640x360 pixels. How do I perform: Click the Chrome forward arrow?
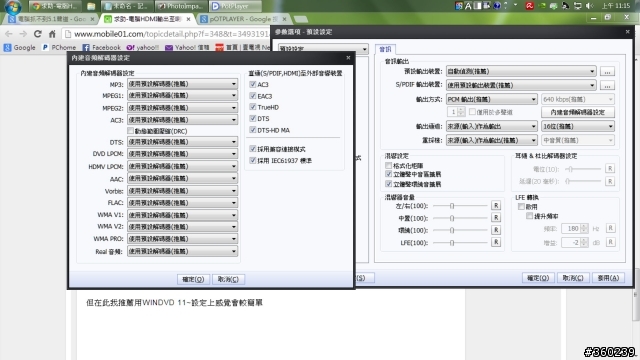(23, 34)
